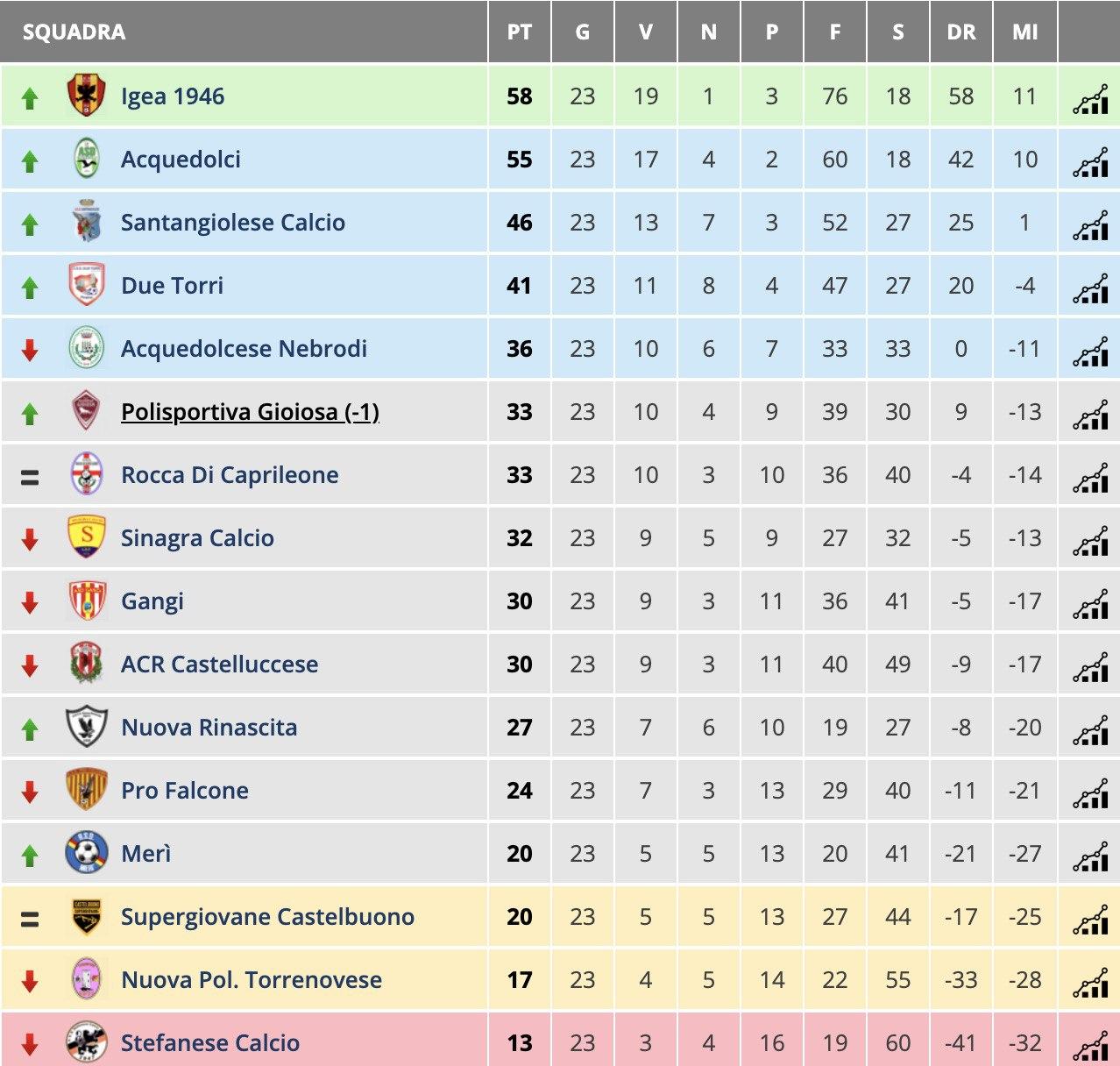Screen dimensions: 1120x1066
Task: Click stats chart icon for Gangi
Action: point(1090,604)
